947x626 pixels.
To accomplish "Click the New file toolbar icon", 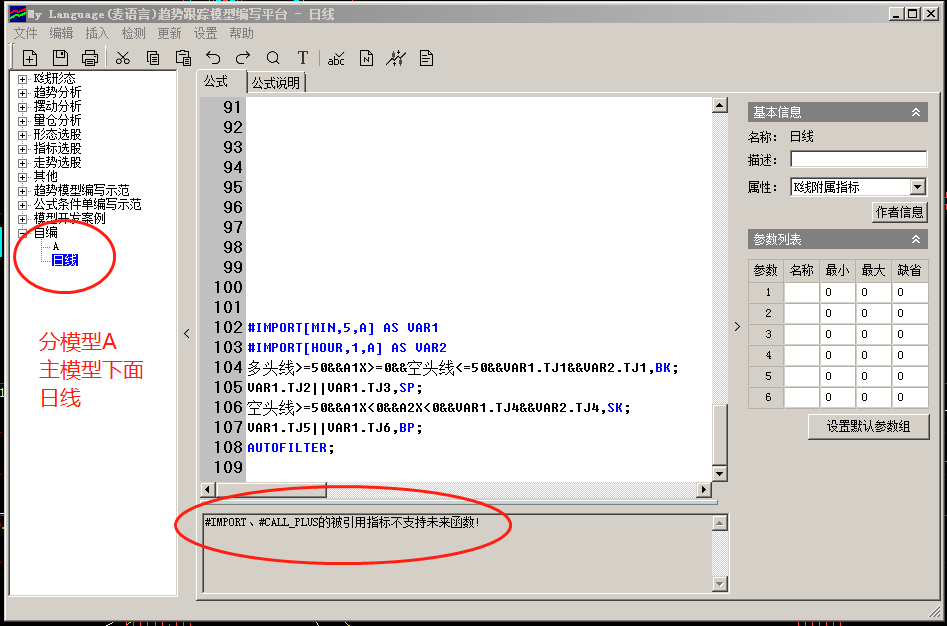I will 30,58.
